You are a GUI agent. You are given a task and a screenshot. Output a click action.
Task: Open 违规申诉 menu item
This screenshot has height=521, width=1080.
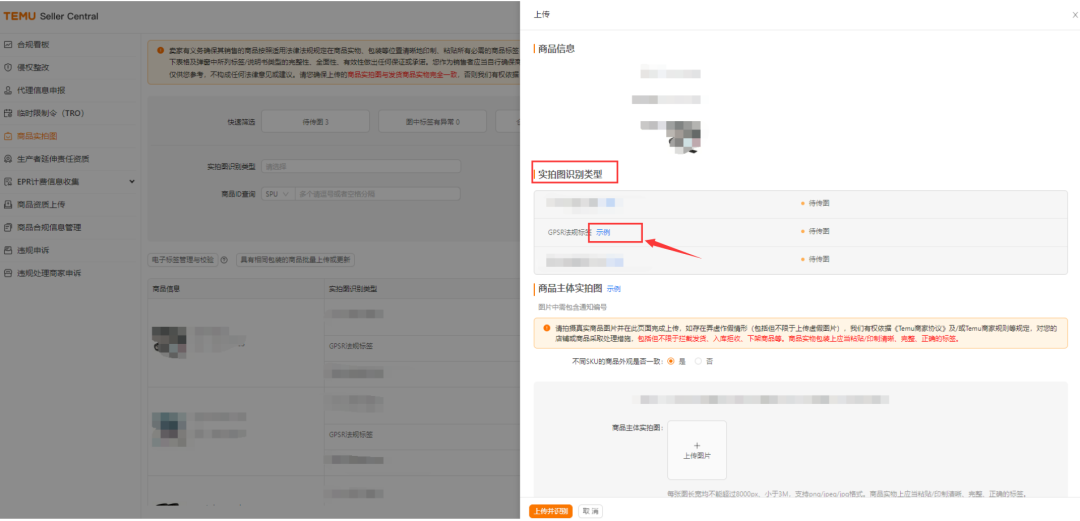(x=32, y=249)
